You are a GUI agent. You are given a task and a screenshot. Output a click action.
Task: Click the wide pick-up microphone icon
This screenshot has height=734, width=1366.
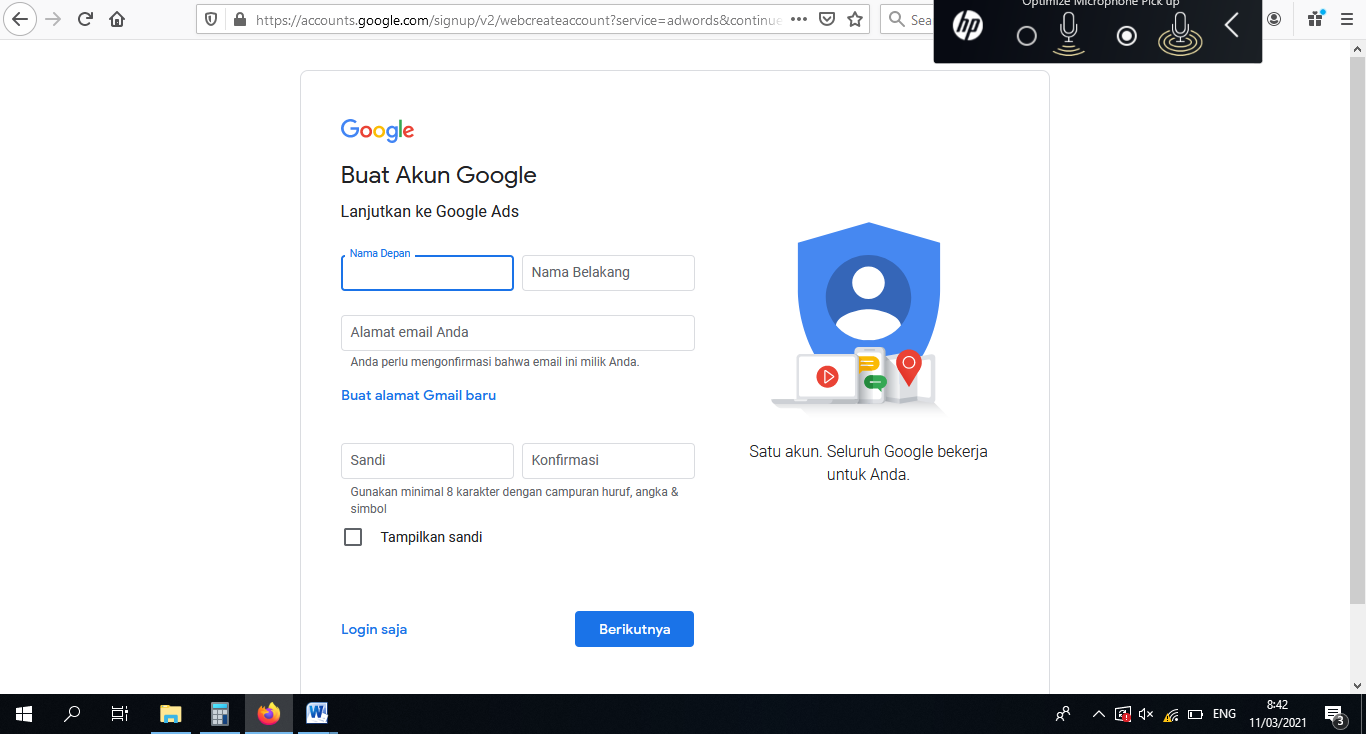coord(1180,33)
